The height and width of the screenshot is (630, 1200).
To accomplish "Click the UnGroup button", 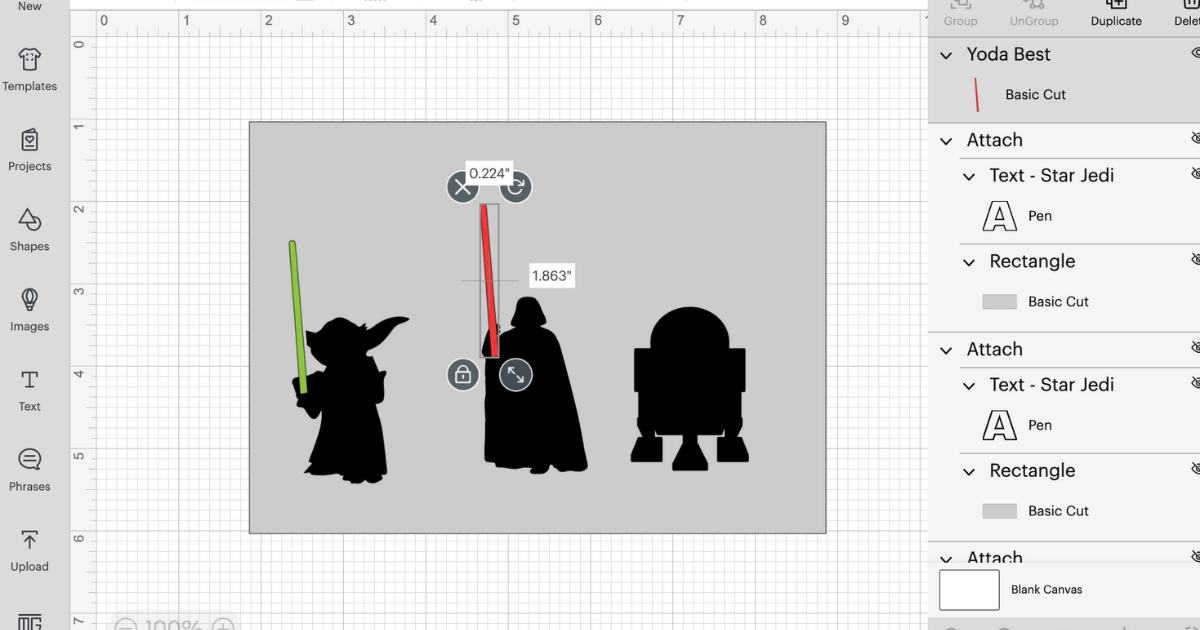I will point(1034,13).
